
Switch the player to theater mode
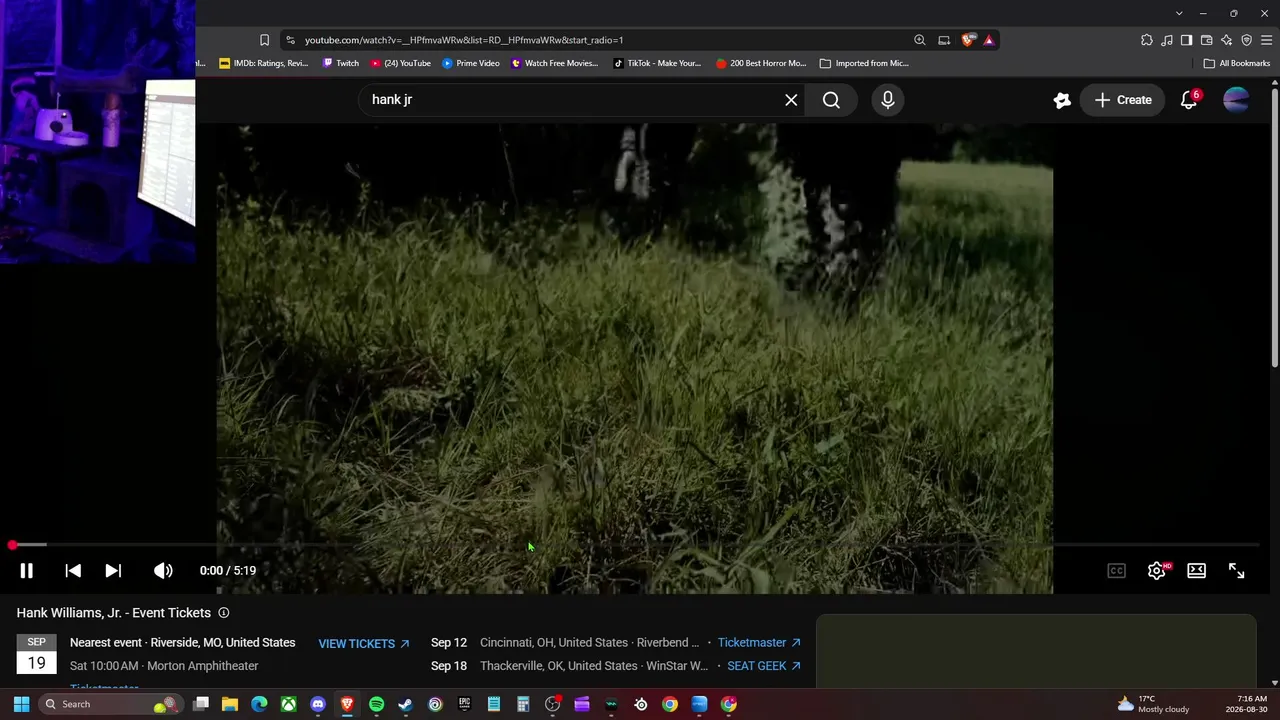pos(1196,570)
